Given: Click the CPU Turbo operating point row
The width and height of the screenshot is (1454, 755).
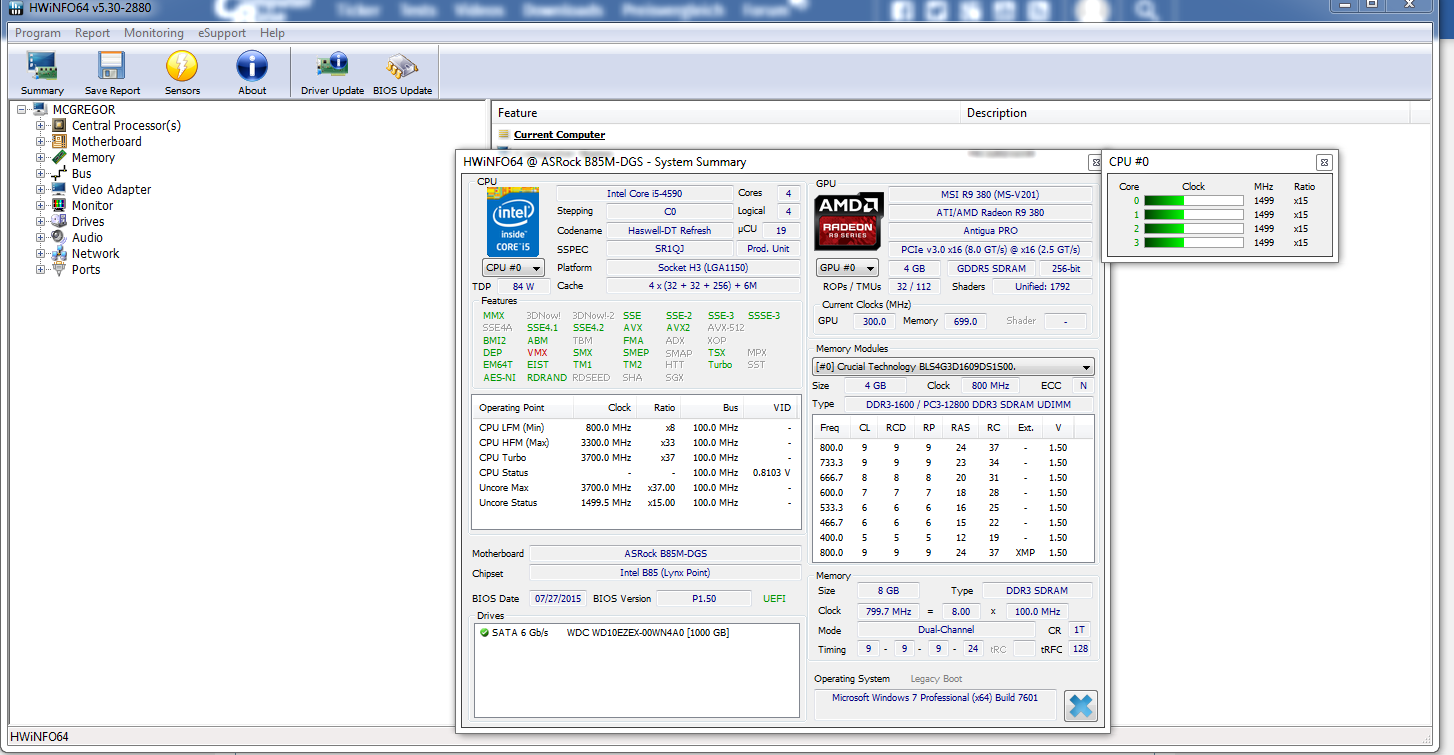Looking at the screenshot, I should point(635,458).
